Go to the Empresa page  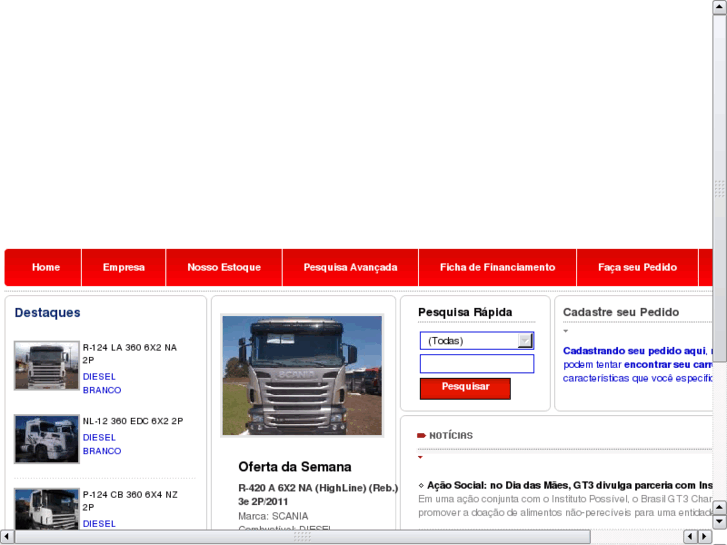click(x=123, y=268)
